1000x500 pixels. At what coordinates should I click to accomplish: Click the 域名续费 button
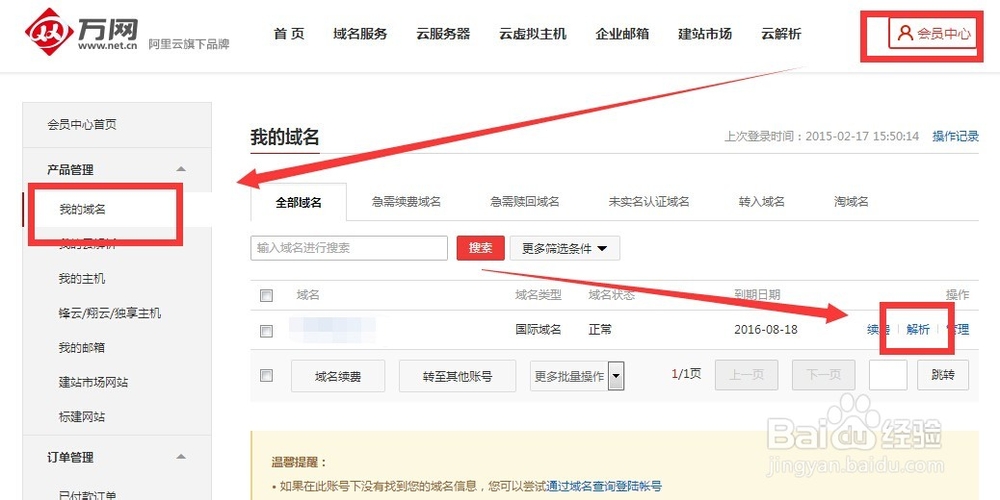[338, 376]
